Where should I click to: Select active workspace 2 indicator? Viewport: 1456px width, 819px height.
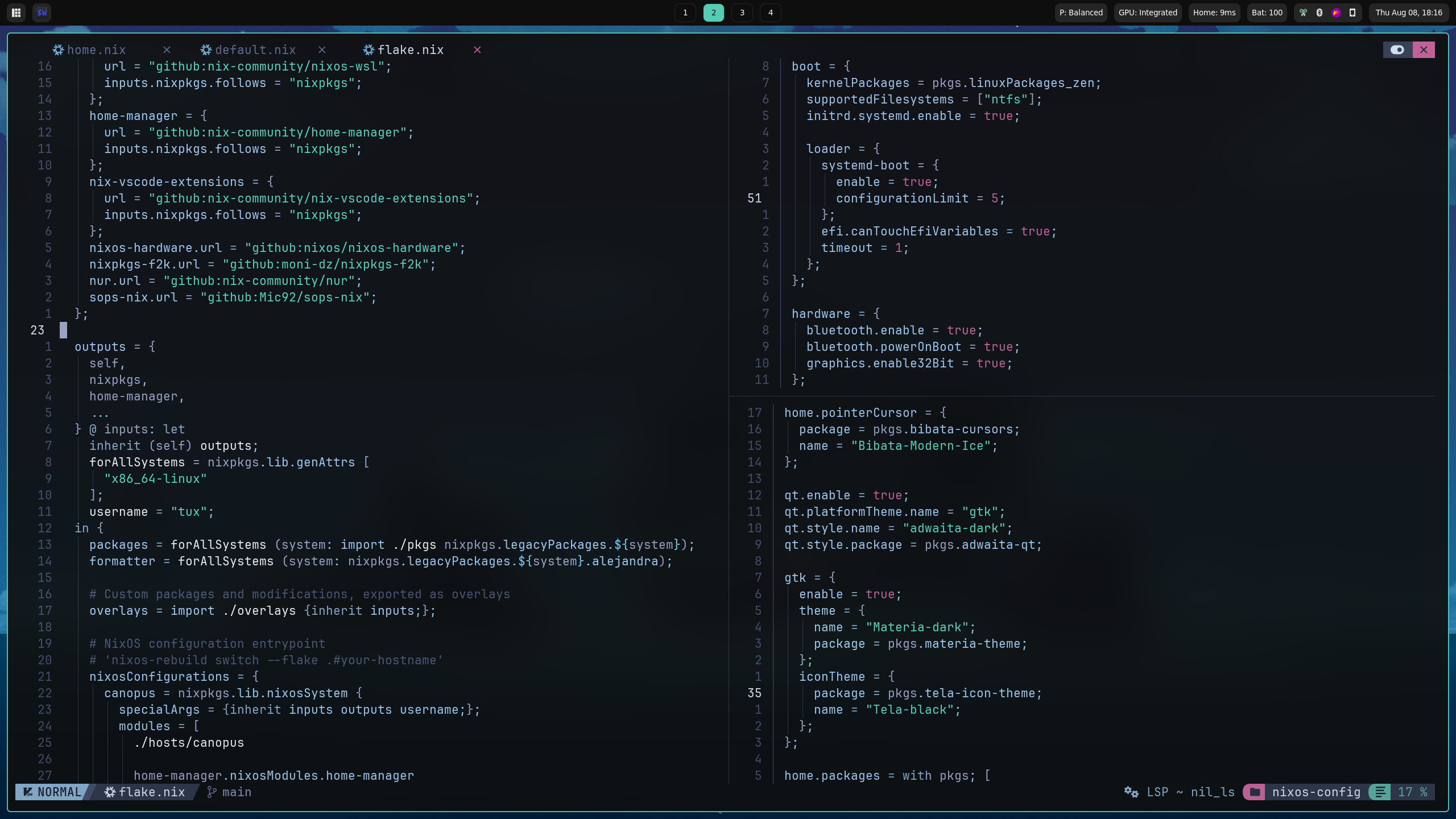713,13
